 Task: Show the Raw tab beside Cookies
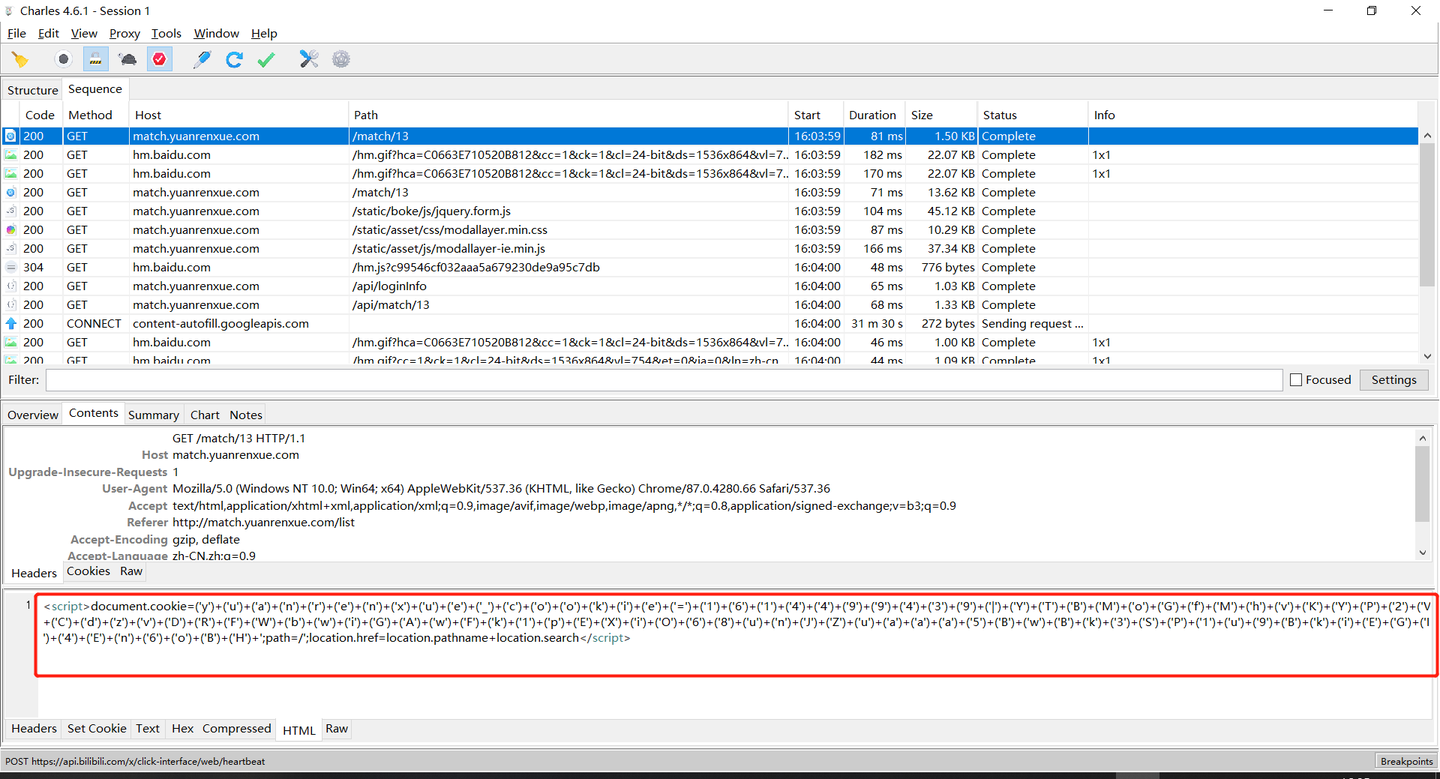(x=131, y=571)
